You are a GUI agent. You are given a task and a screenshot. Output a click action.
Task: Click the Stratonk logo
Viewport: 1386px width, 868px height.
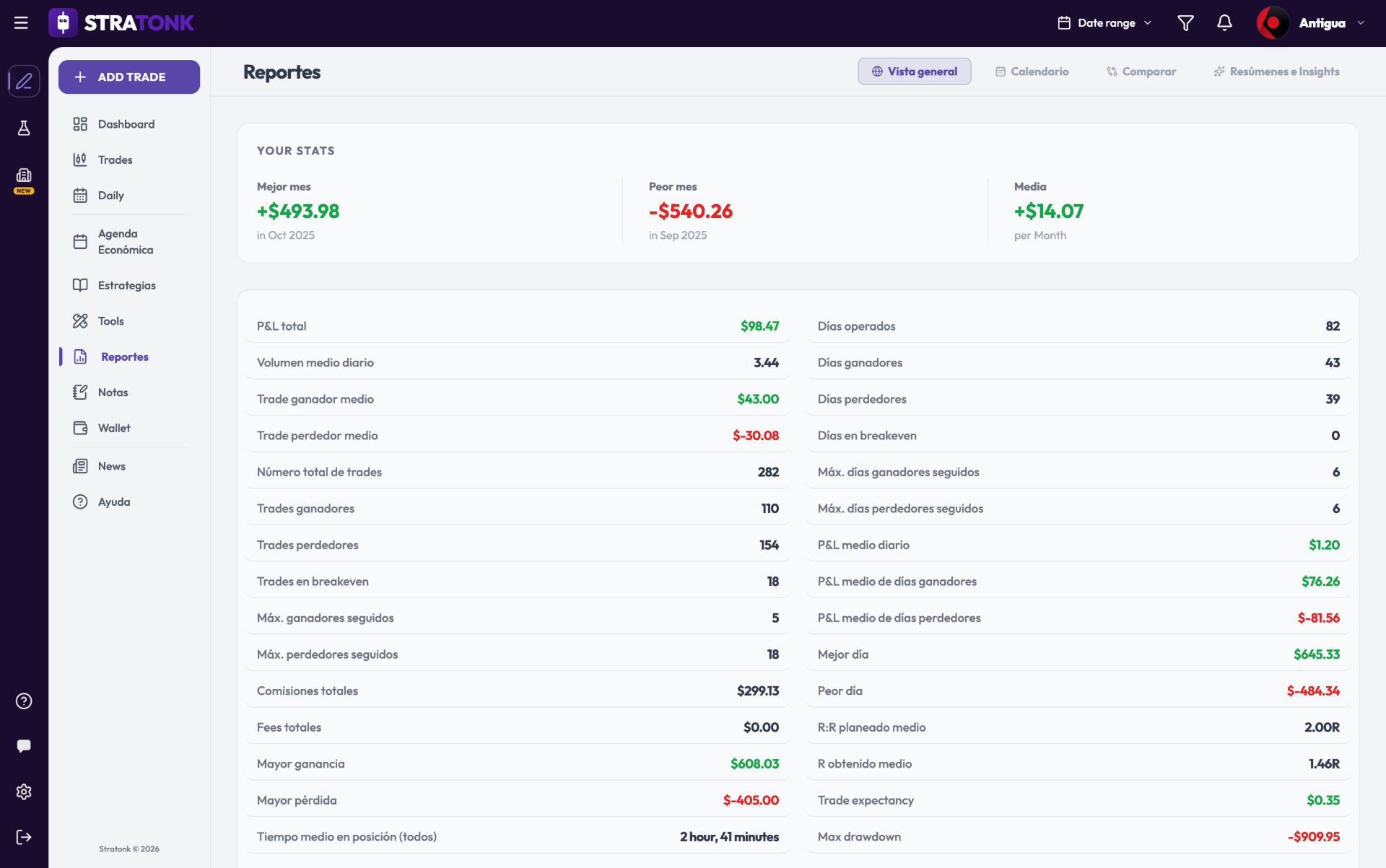(x=121, y=23)
